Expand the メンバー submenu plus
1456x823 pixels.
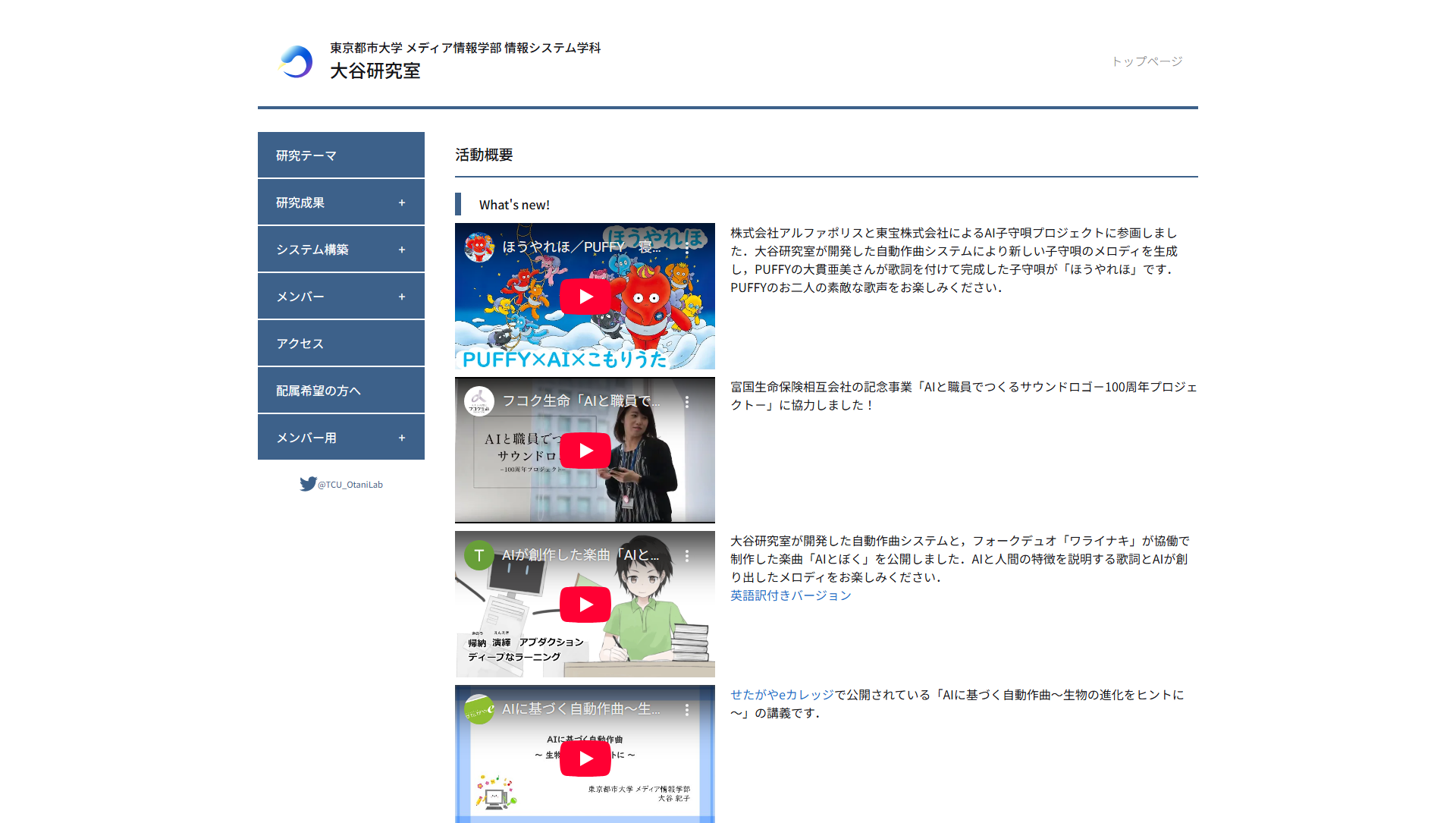coord(402,297)
